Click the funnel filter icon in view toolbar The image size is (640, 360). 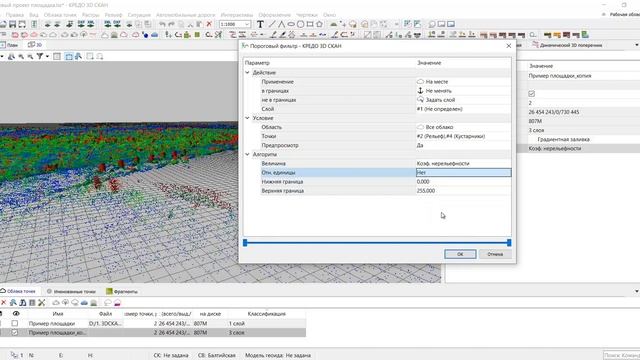pos(40,56)
